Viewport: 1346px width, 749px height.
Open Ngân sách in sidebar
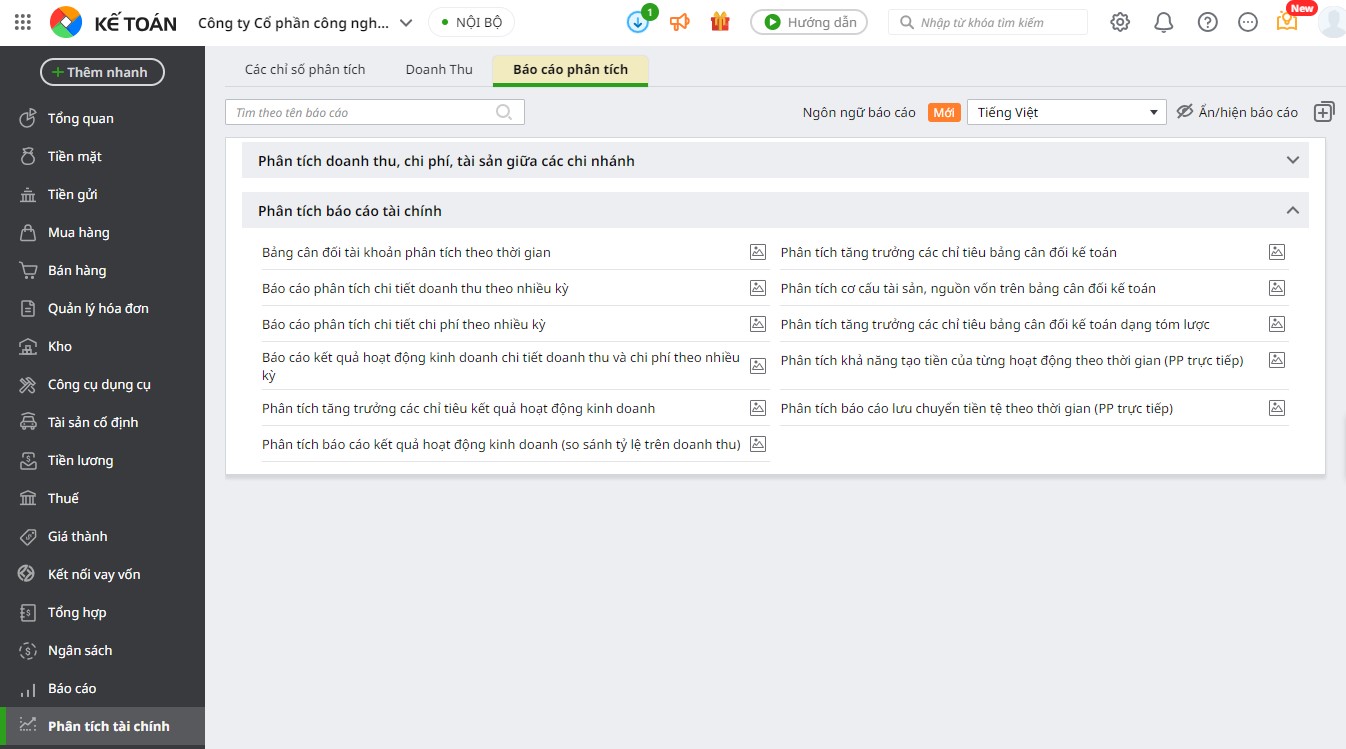coord(102,651)
